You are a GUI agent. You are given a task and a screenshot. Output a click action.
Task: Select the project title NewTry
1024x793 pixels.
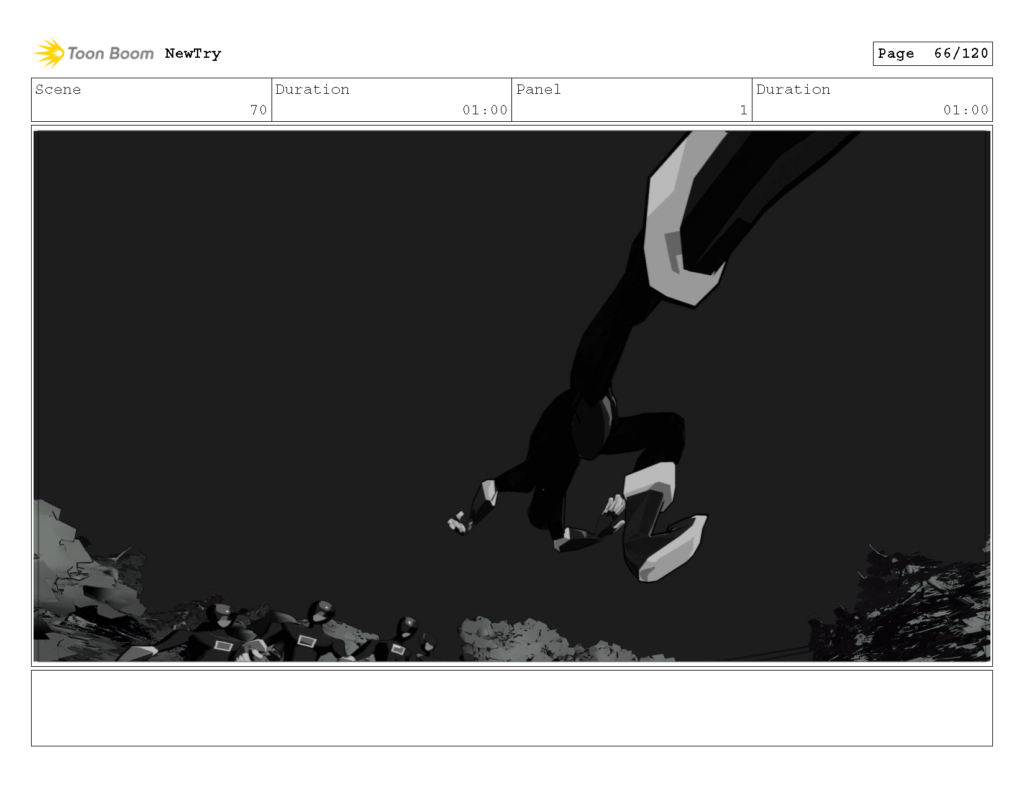[x=191, y=54]
